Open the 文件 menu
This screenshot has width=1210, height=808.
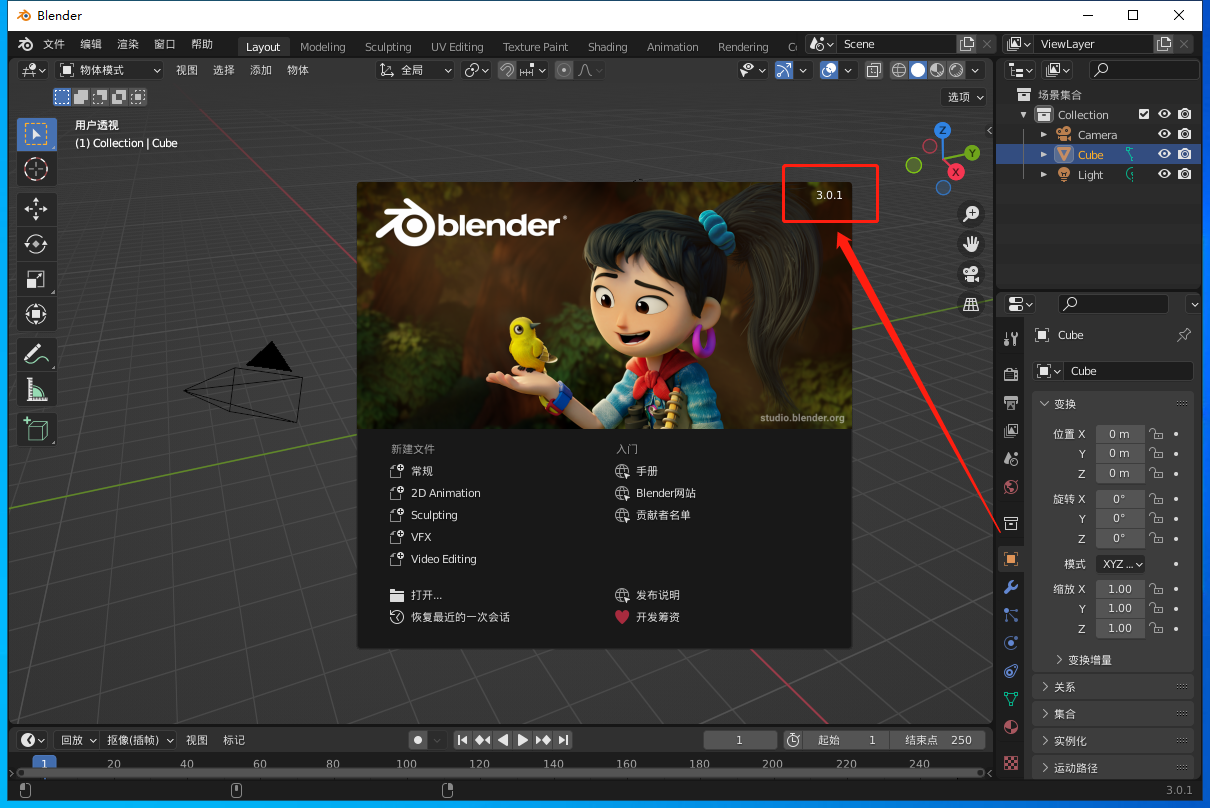pos(54,45)
